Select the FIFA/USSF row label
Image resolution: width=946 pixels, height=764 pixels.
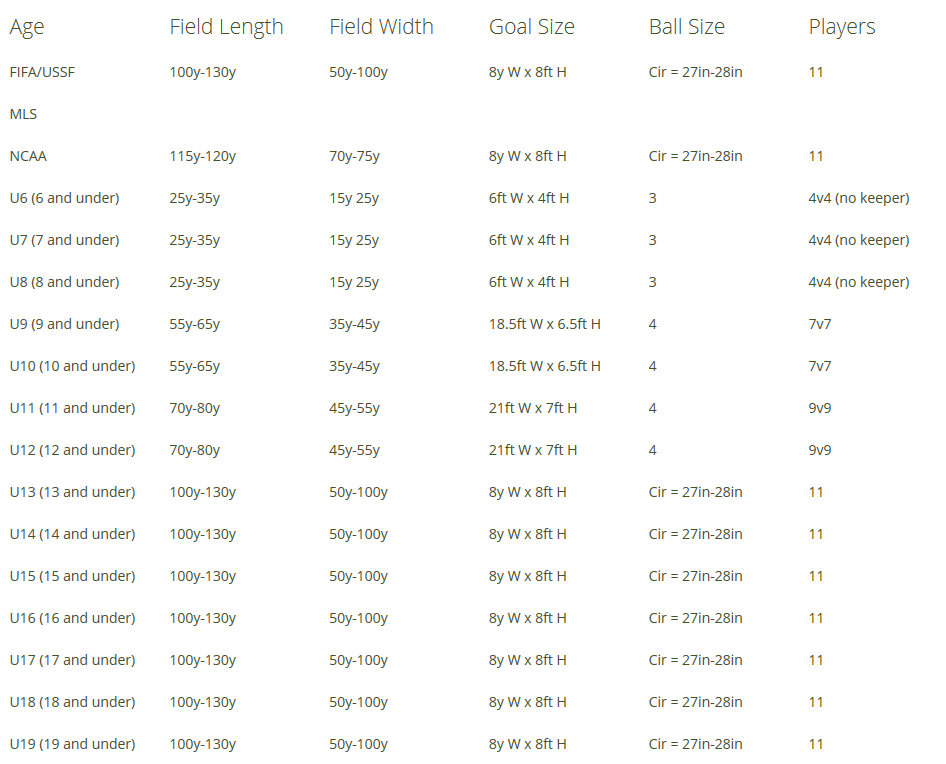43,72
